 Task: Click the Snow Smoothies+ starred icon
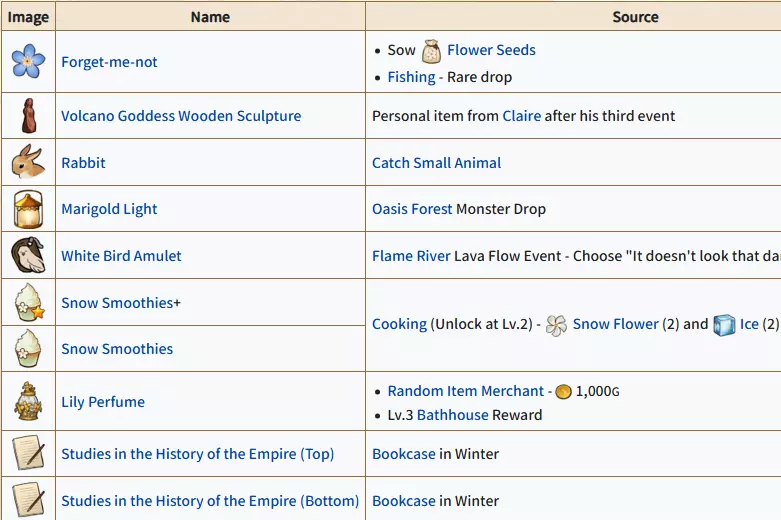tap(28, 302)
